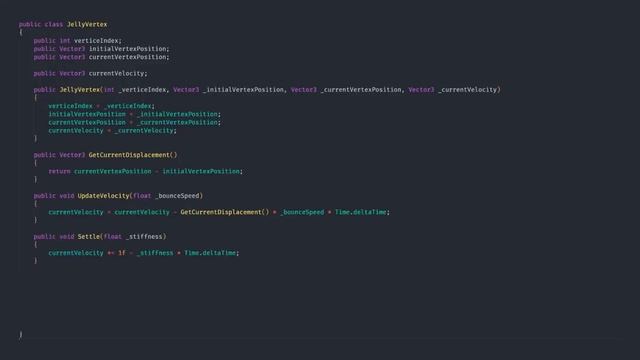Click the initialVertexPosition assignment line
The image size is (640, 360).
click(x=135, y=114)
